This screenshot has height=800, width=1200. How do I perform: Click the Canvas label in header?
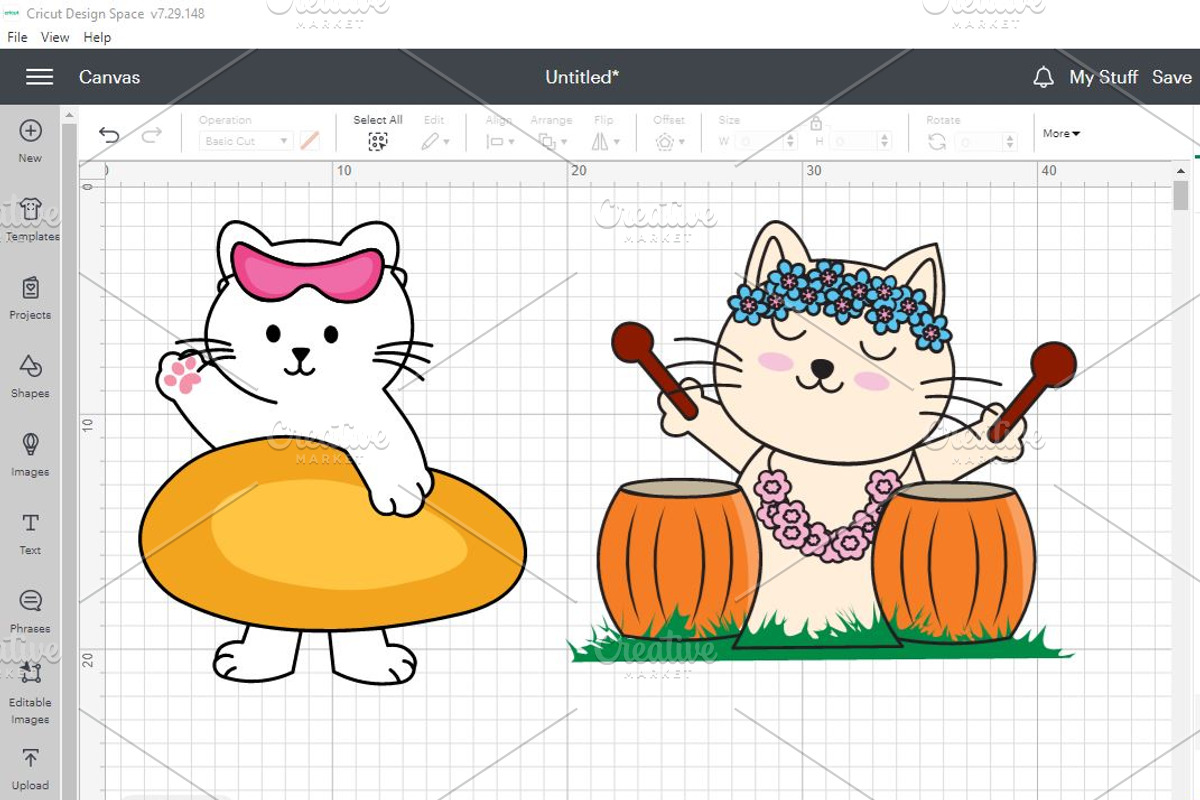[x=109, y=77]
